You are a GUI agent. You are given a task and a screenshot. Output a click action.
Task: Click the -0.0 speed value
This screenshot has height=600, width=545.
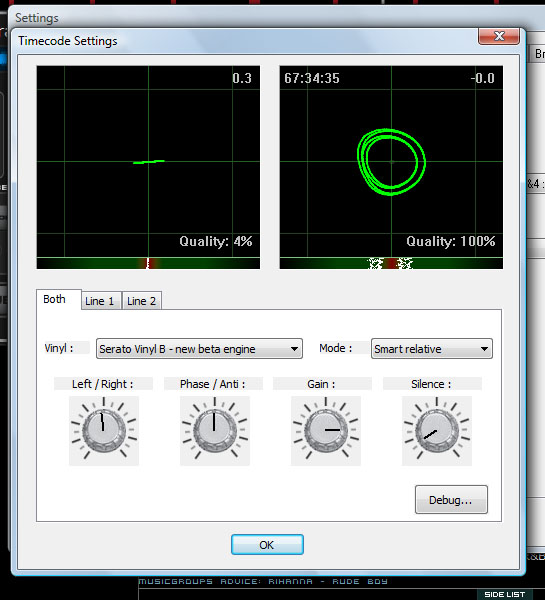click(x=483, y=78)
